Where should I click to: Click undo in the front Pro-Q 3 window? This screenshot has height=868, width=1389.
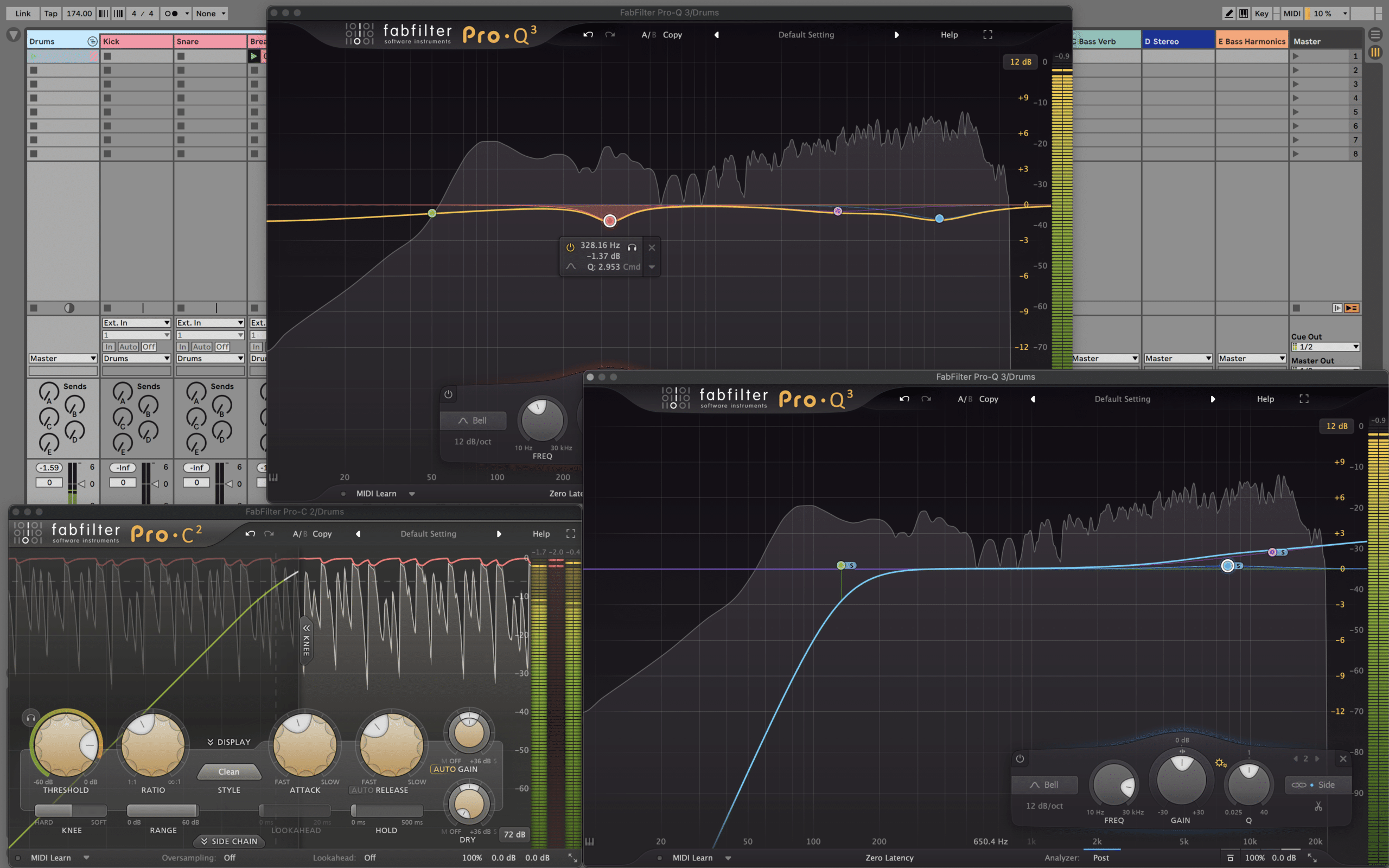904,398
